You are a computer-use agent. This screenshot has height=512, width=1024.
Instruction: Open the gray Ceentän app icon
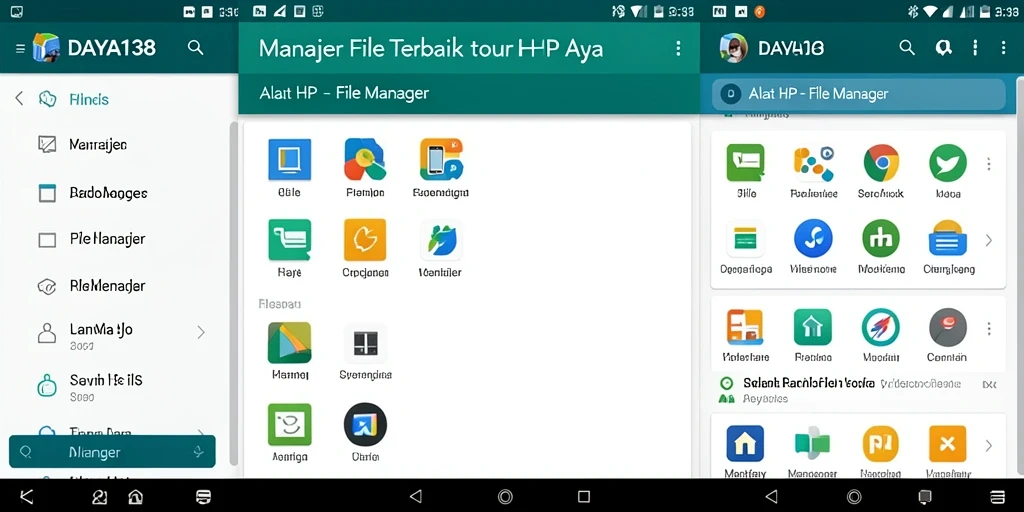click(948, 327)
